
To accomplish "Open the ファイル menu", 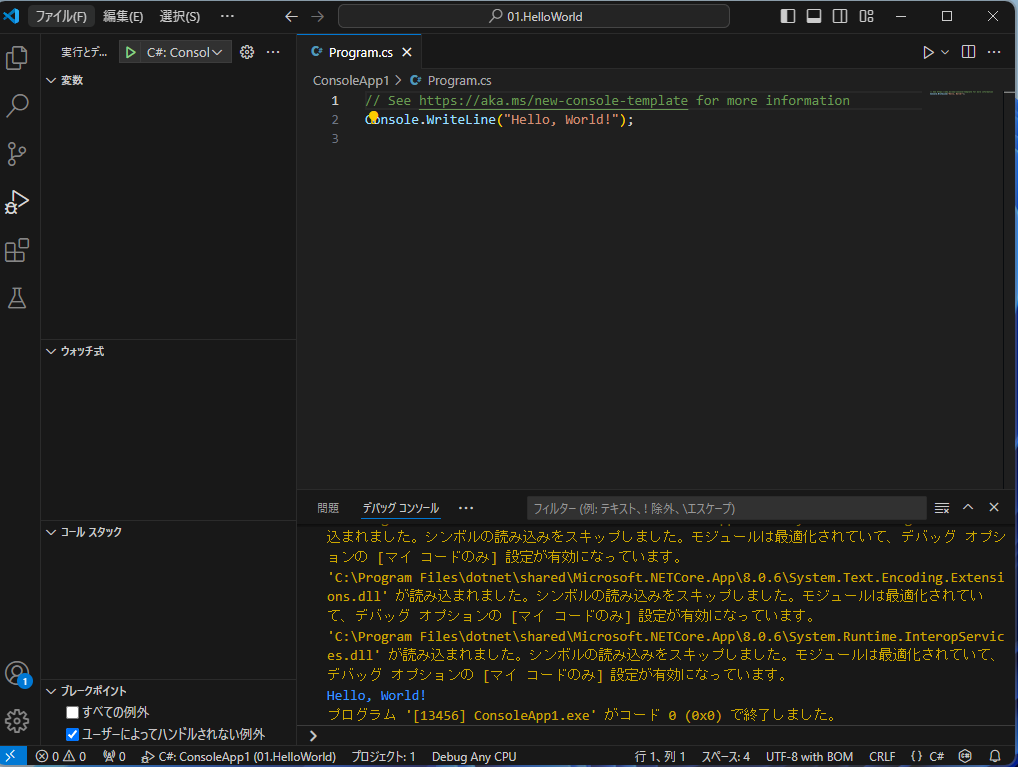I will pyautogui.click(x=62, y=16).
